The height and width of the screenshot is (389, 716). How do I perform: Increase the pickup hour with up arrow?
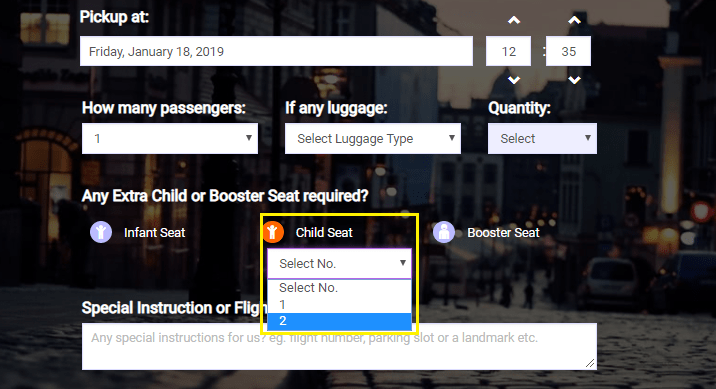(514, 21)
